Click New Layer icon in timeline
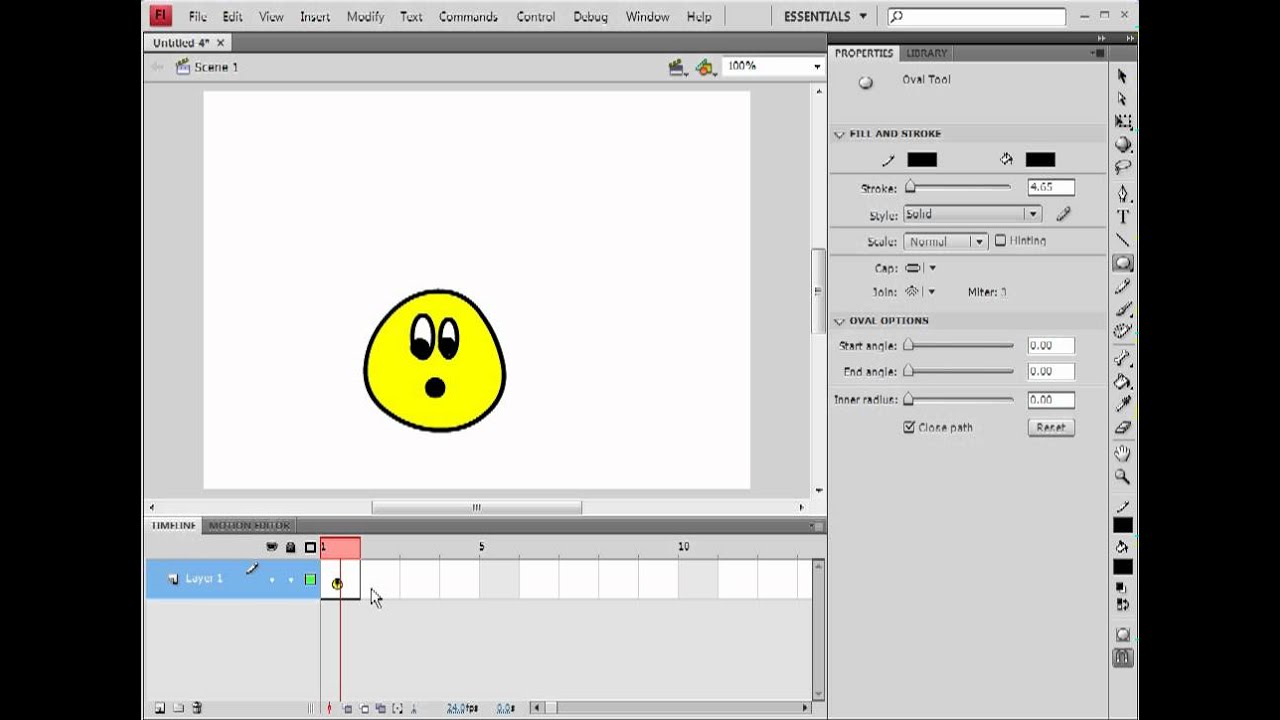Image resolution: width=1280 pixels, height=720 pixels. (x=160, y=708)
